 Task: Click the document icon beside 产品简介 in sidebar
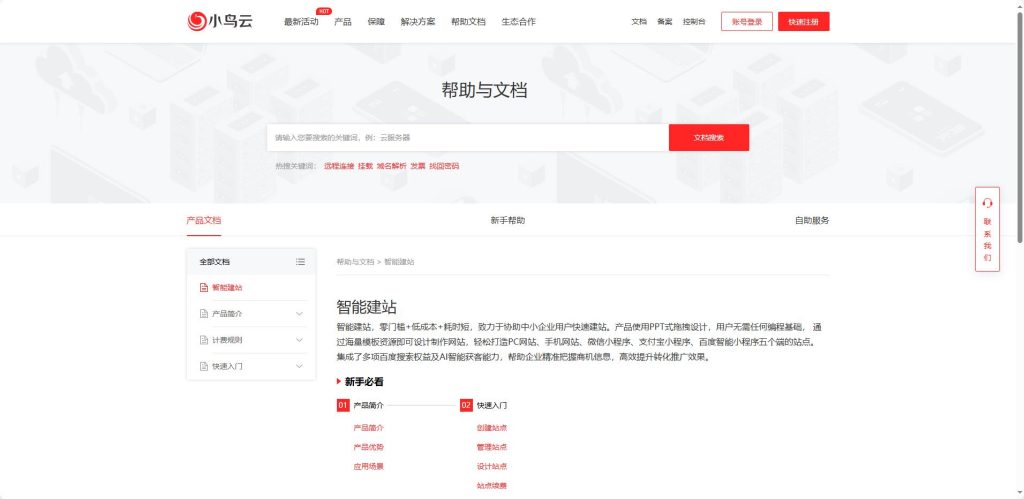point(204,314)
